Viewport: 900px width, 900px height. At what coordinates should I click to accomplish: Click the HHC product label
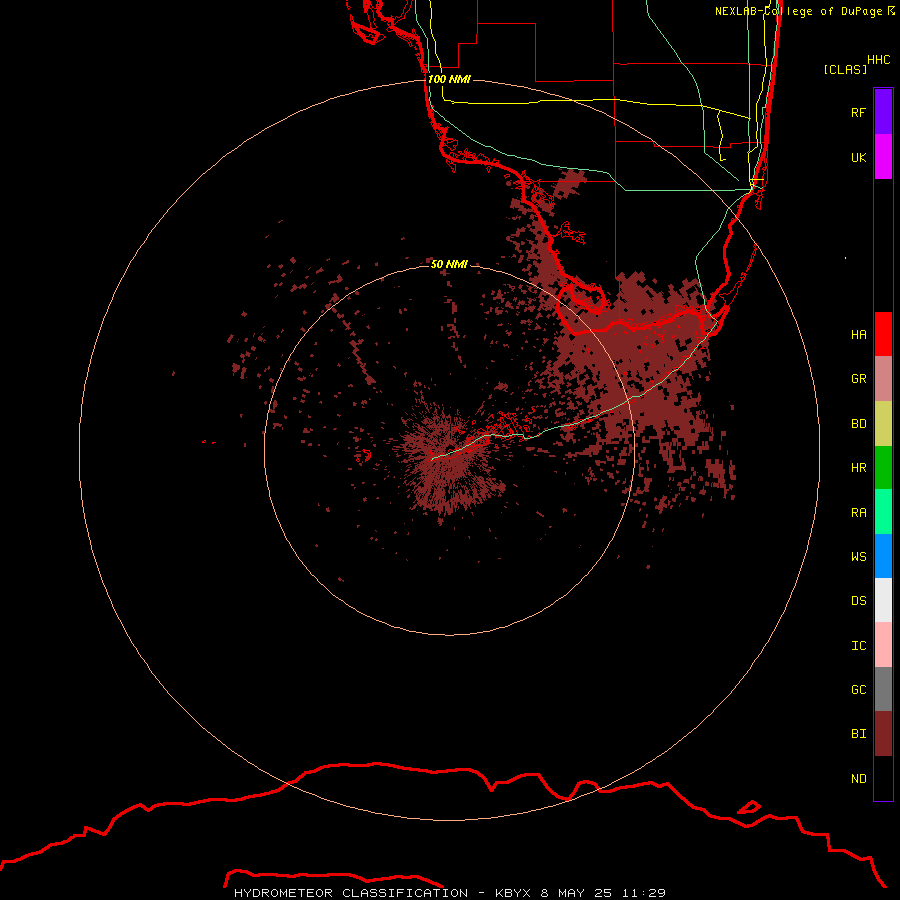point(878,60)
